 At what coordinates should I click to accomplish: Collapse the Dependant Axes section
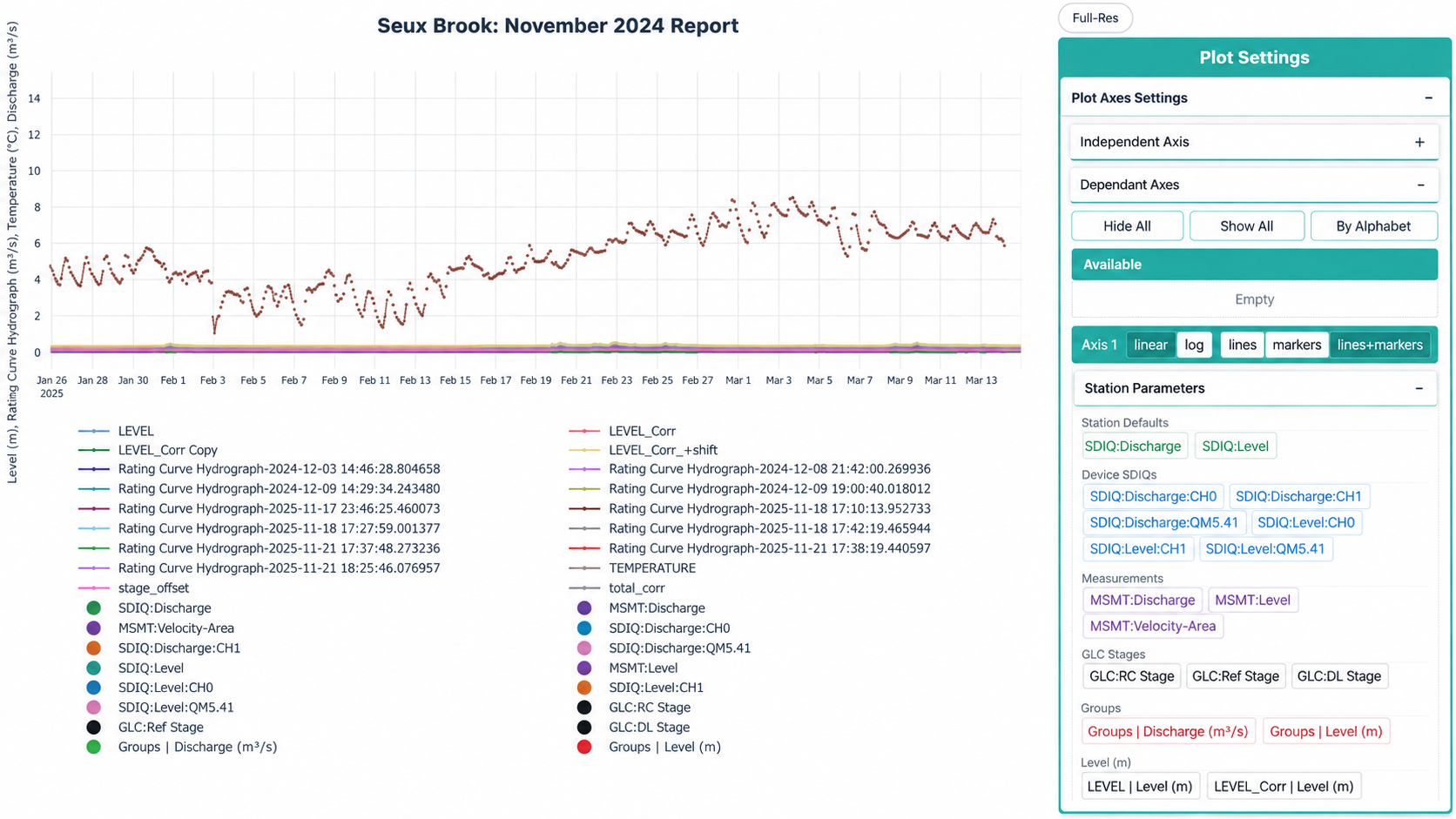(x=1420, y=185)
